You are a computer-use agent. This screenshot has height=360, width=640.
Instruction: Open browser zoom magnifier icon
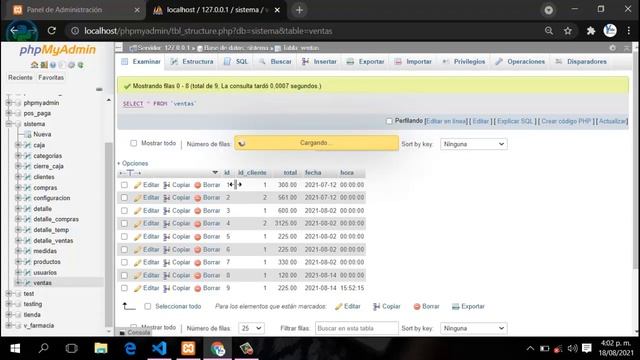pos(549,31)
